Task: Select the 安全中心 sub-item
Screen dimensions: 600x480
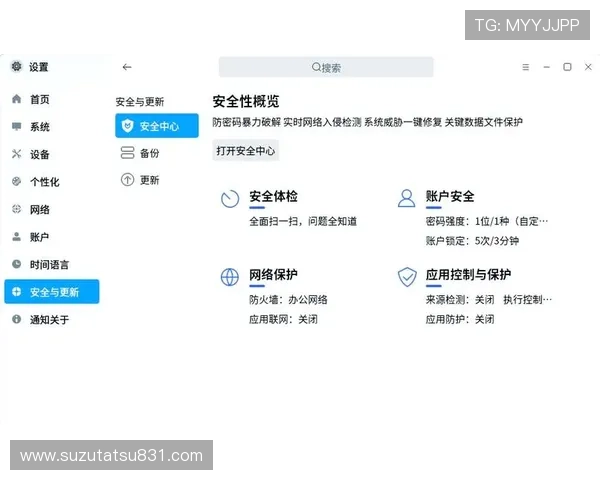Action: [x=157, y=126]
